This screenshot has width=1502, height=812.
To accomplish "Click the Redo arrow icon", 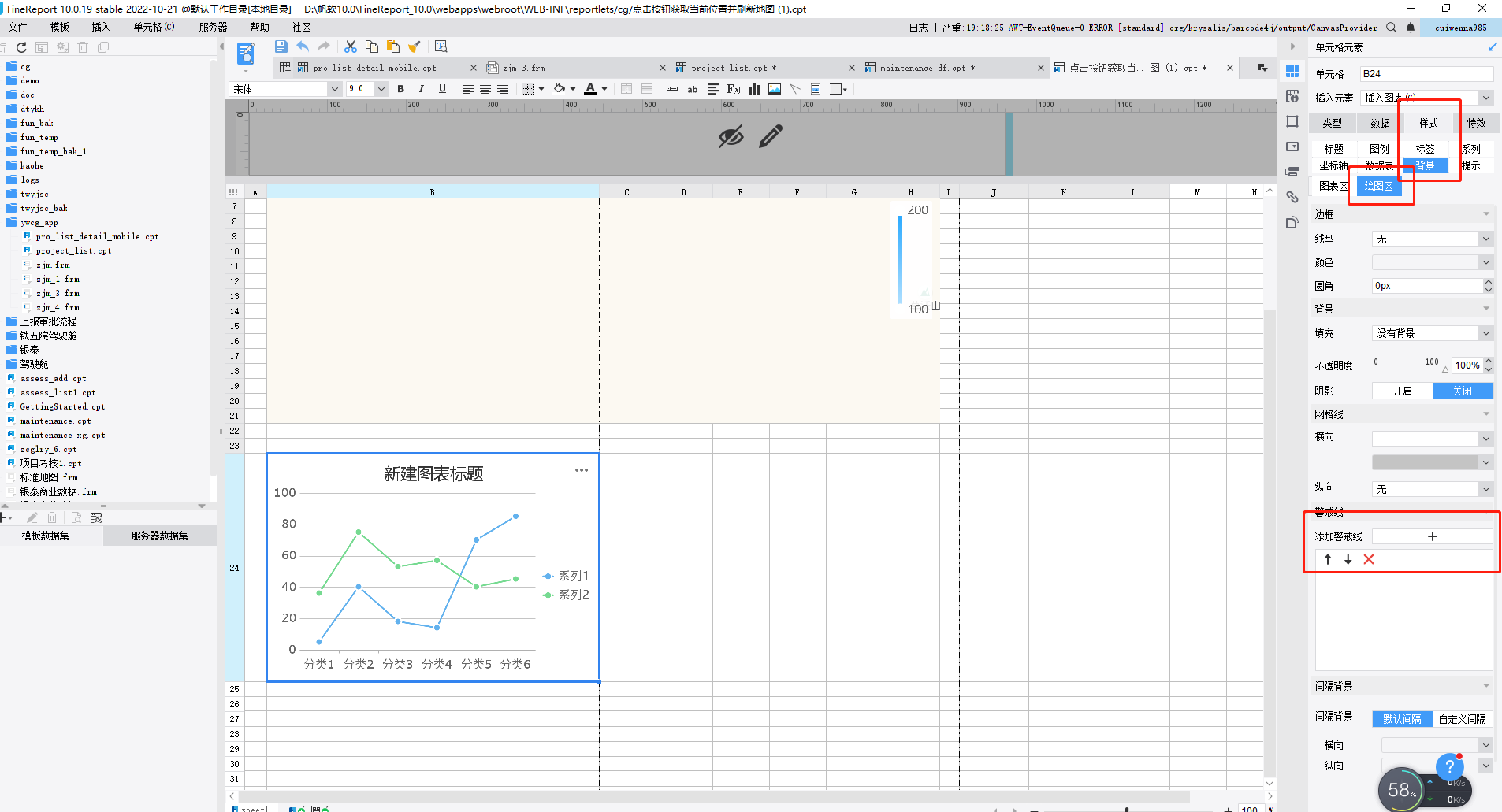I will pos(324,46).
